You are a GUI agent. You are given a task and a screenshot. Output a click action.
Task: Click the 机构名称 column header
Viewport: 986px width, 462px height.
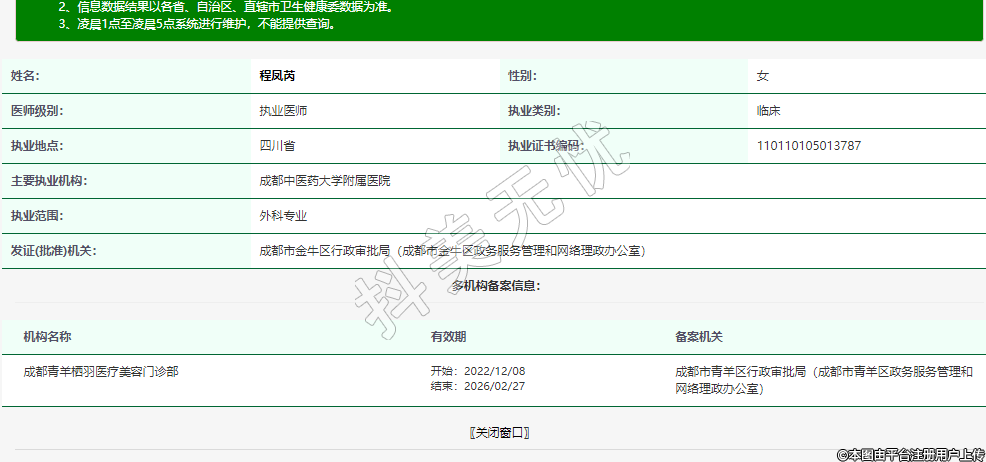click(x=47, y=337)
